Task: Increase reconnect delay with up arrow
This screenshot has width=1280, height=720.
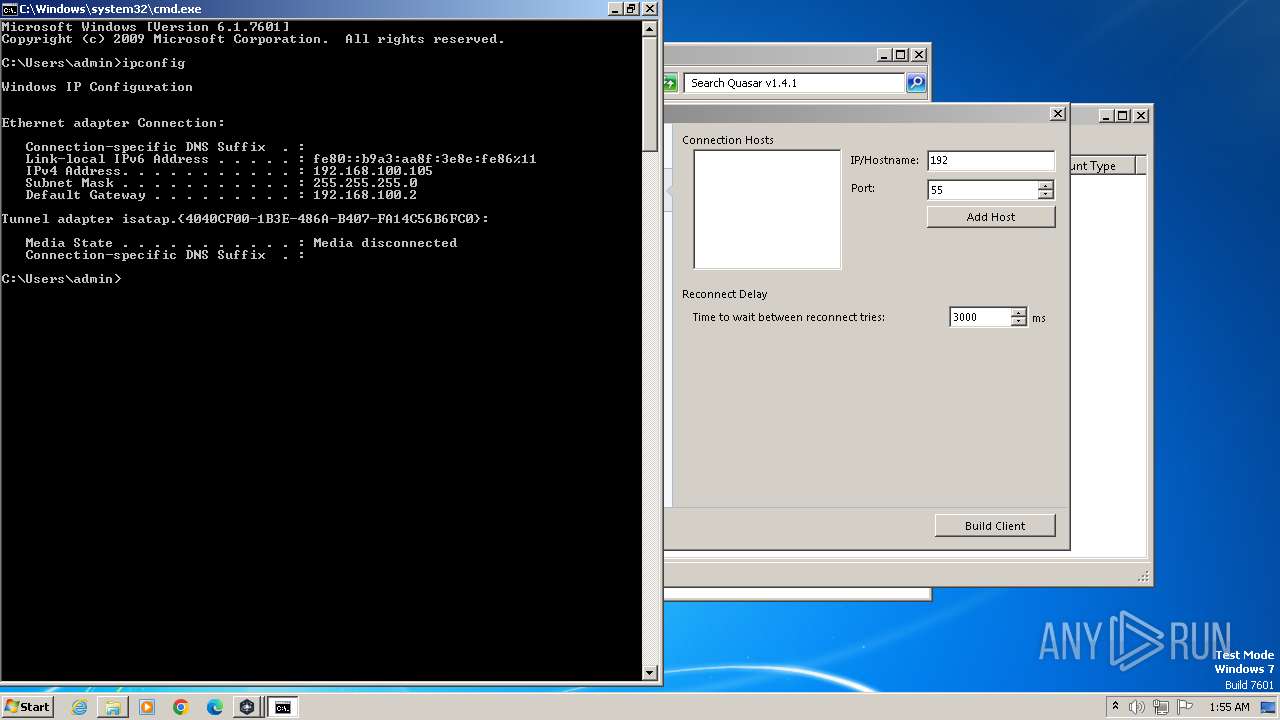Action: tap(1018, 313)
